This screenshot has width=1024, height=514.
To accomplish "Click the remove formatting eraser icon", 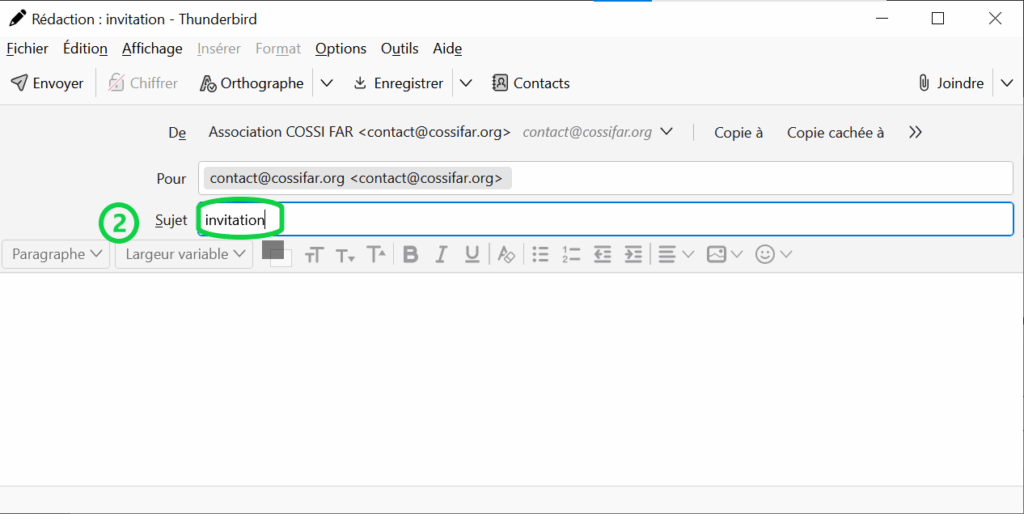I will coord(506,254).
